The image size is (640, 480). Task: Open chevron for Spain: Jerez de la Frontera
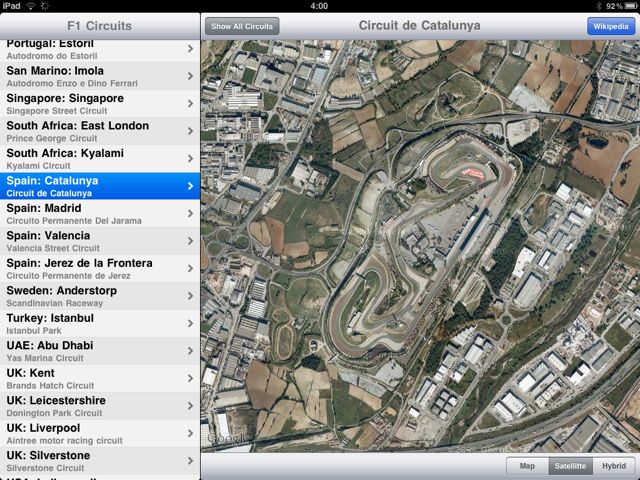click(x=190, y=268)
